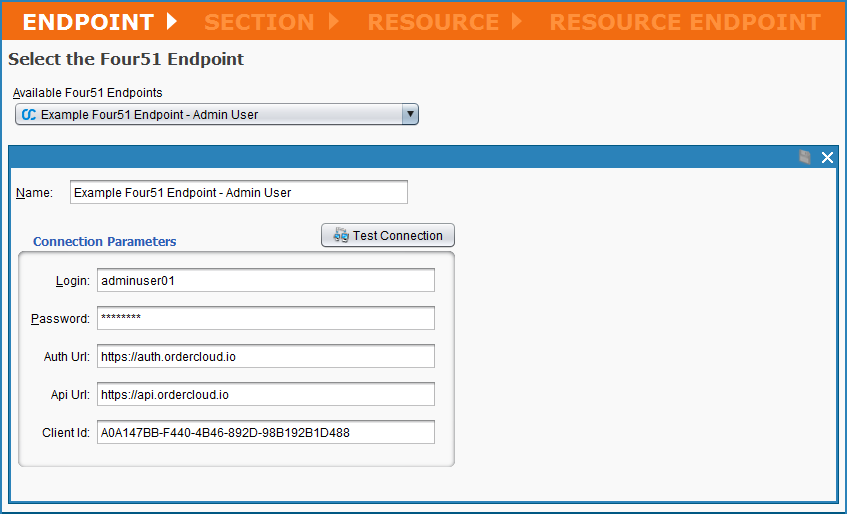Screen dimensions: 847x514
Task: Click the Test Connection button icon
Action: pos(340,236)
